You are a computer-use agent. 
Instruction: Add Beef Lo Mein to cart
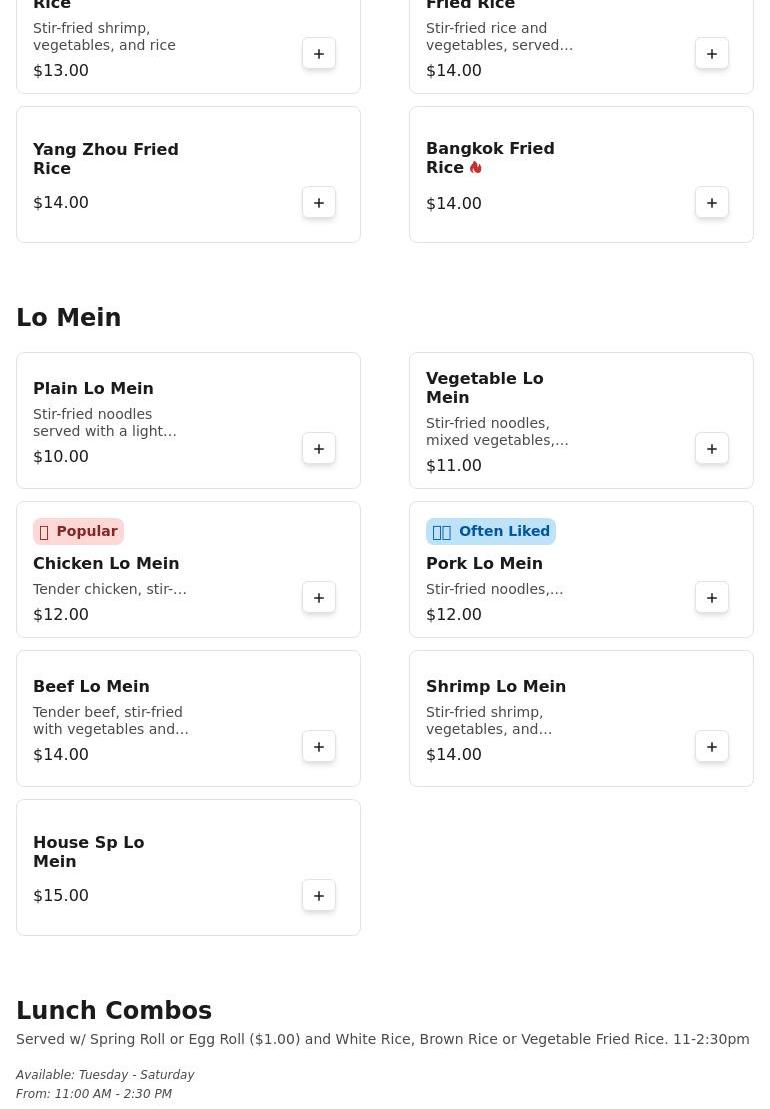[x=319, y=747]
